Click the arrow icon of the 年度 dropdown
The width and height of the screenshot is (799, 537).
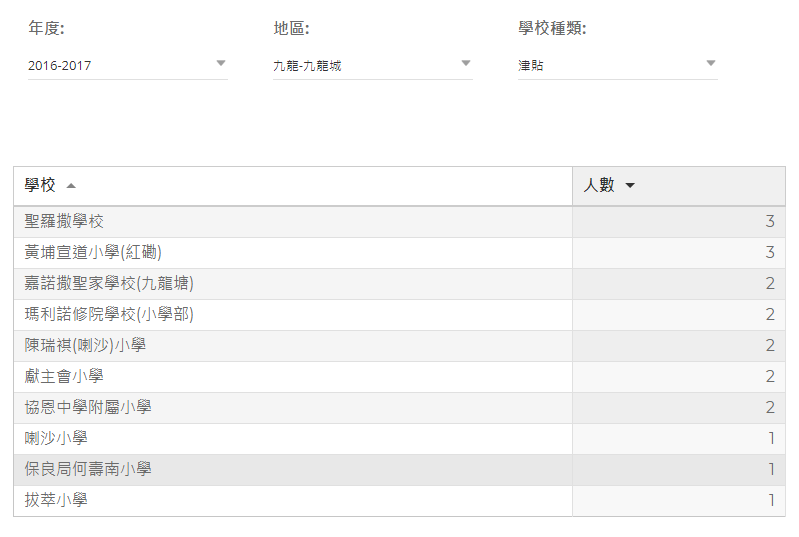point(221,64)
